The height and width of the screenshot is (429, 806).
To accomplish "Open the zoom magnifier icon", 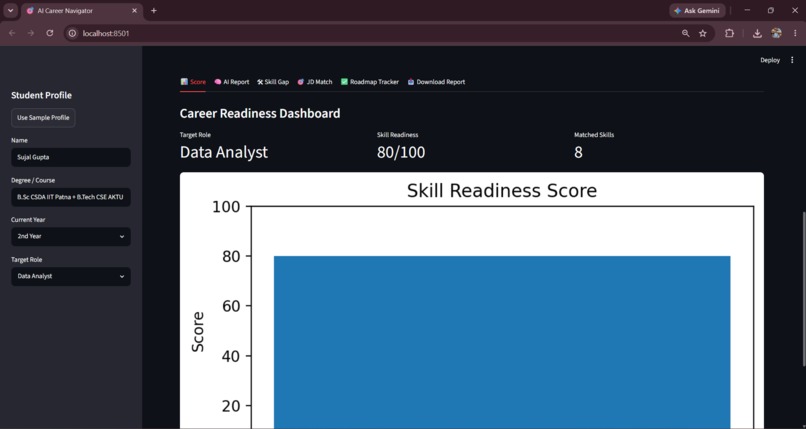I will (685, 33).
